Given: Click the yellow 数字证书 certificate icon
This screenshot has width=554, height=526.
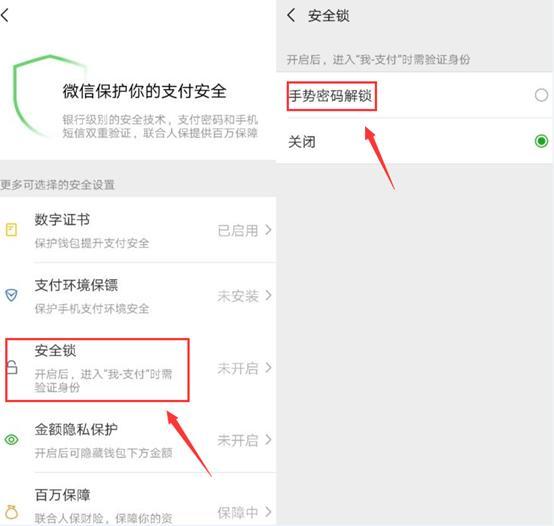Looking at the screenshot, I should 11,230.
